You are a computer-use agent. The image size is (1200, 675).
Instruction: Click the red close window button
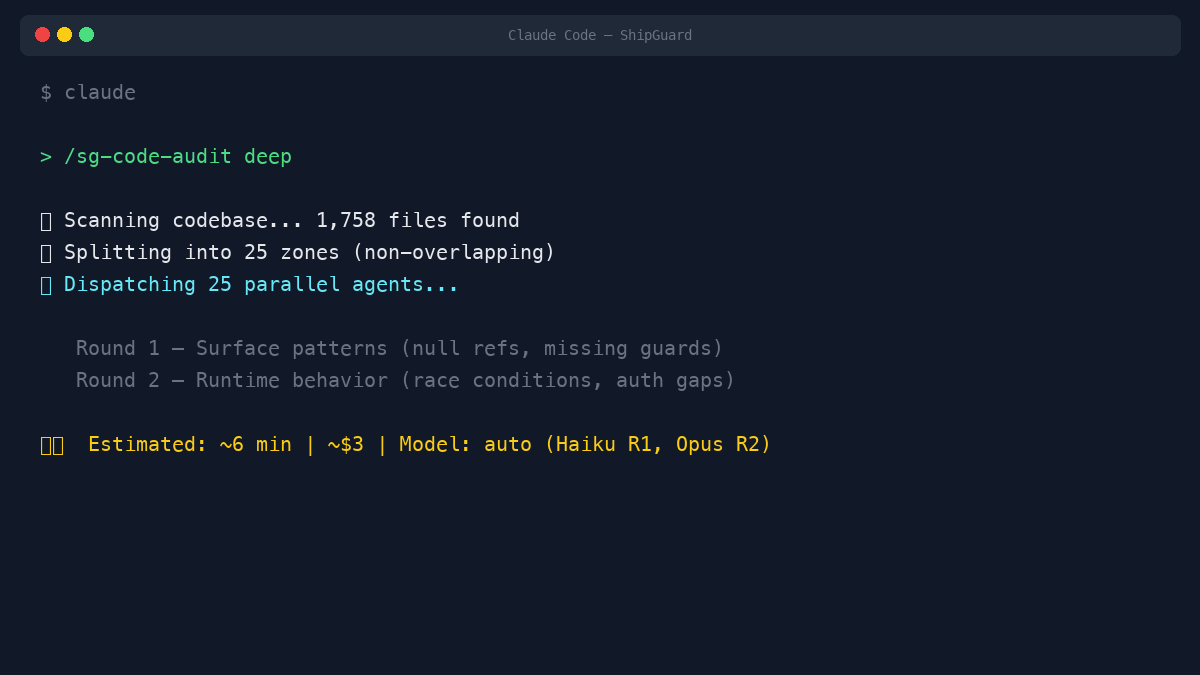[42, 35]
